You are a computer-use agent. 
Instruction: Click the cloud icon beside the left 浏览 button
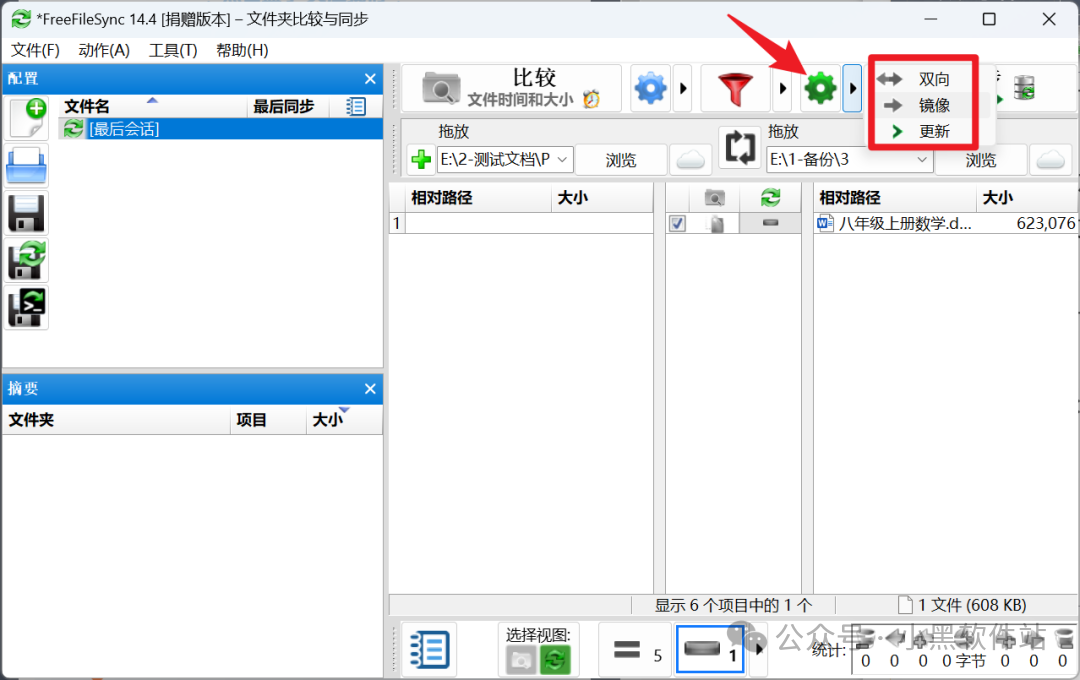(x=690, y=160)
